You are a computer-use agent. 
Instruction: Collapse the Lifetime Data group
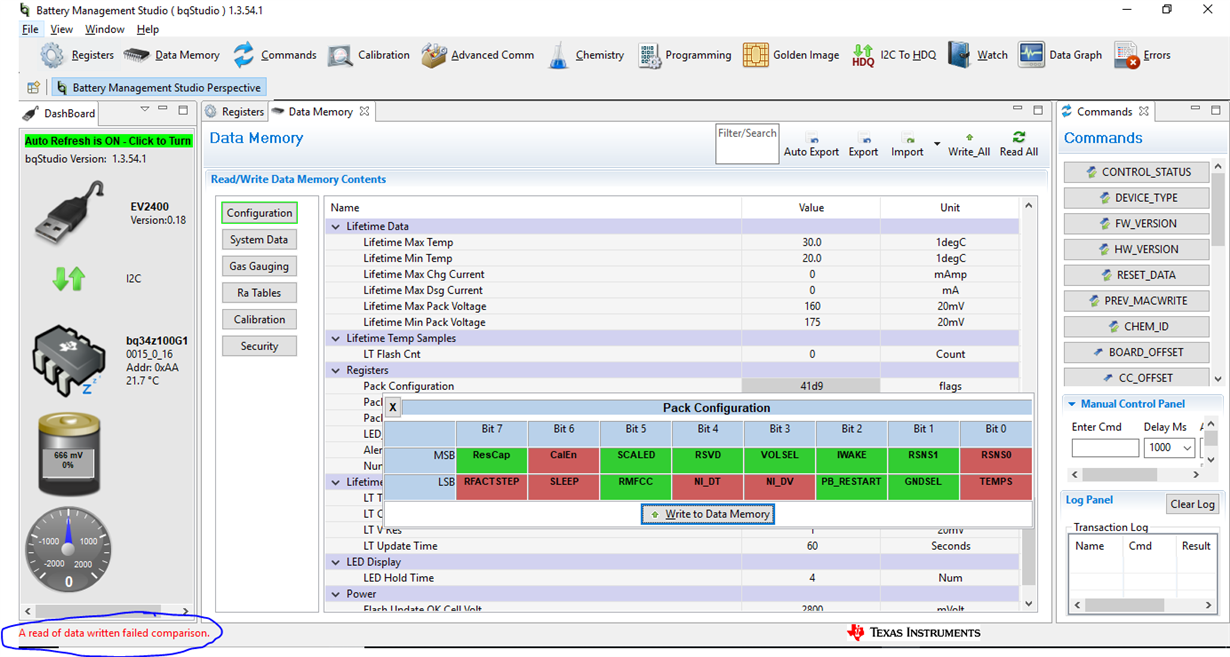[336, 227]
